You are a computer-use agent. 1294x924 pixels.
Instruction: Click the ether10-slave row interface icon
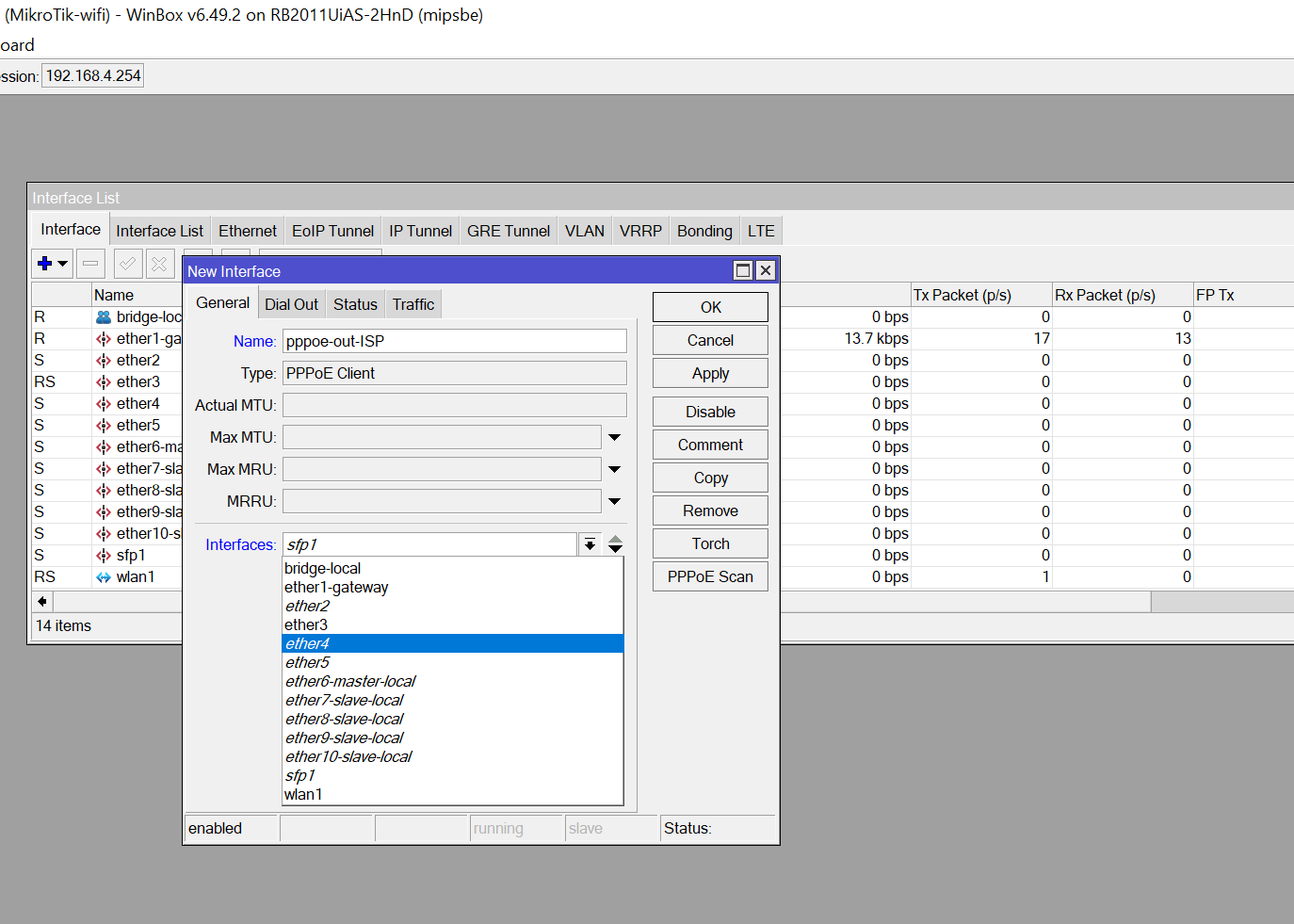pos(104,534)
